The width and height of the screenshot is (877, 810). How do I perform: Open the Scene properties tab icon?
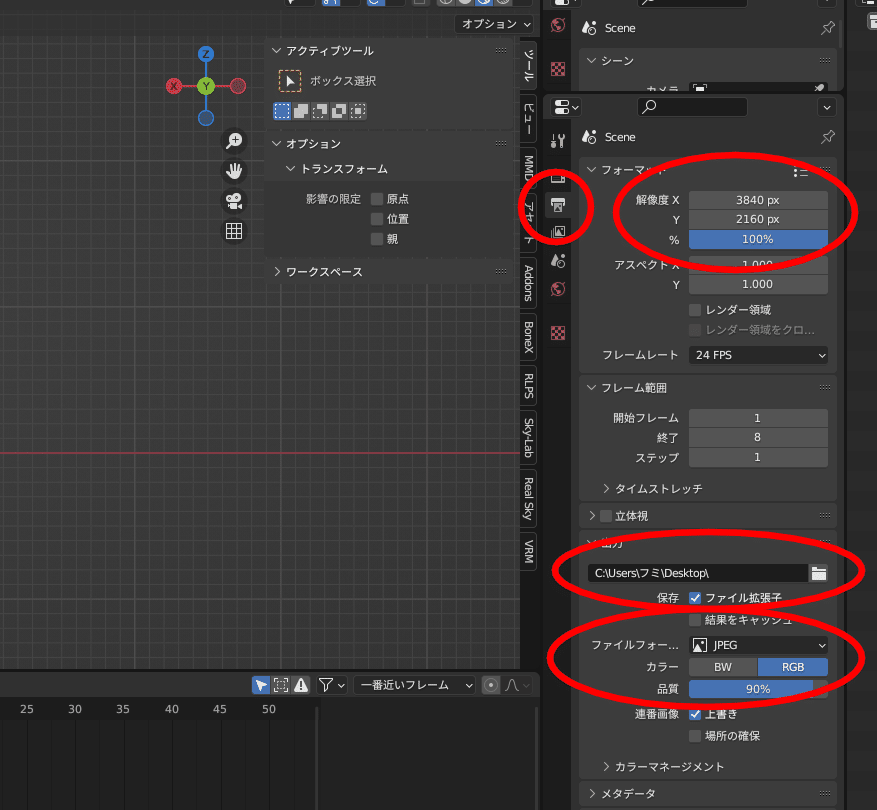(558, 261)
